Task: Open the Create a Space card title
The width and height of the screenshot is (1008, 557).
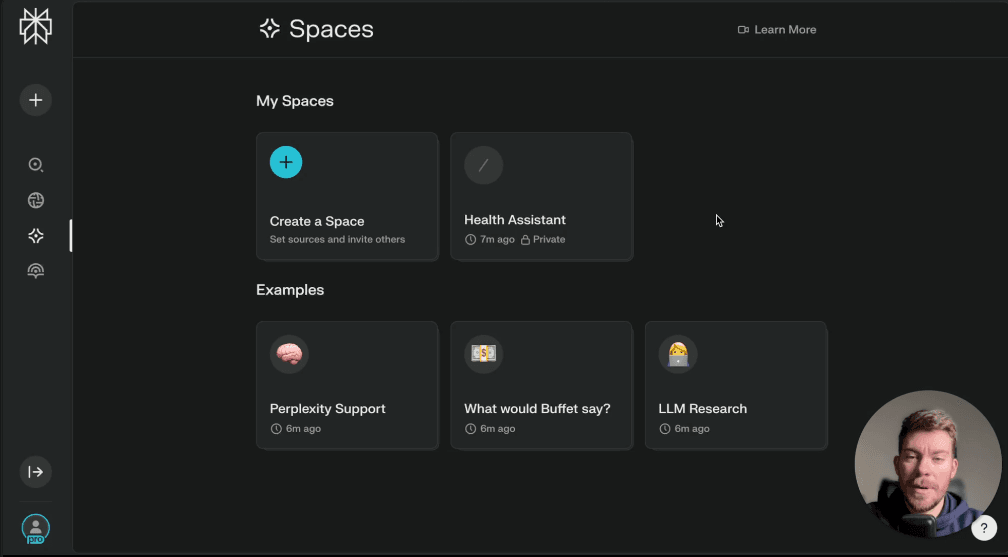Action: [317, 221]
